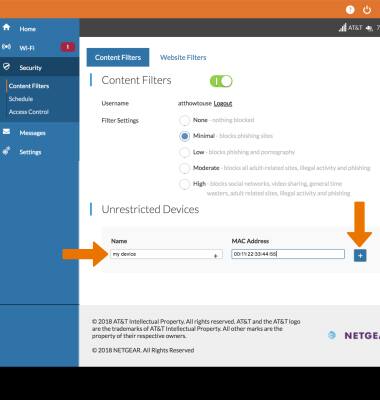Open Schedule under Security
This screenshot has width=380, height=400.
tap(21, 99)
